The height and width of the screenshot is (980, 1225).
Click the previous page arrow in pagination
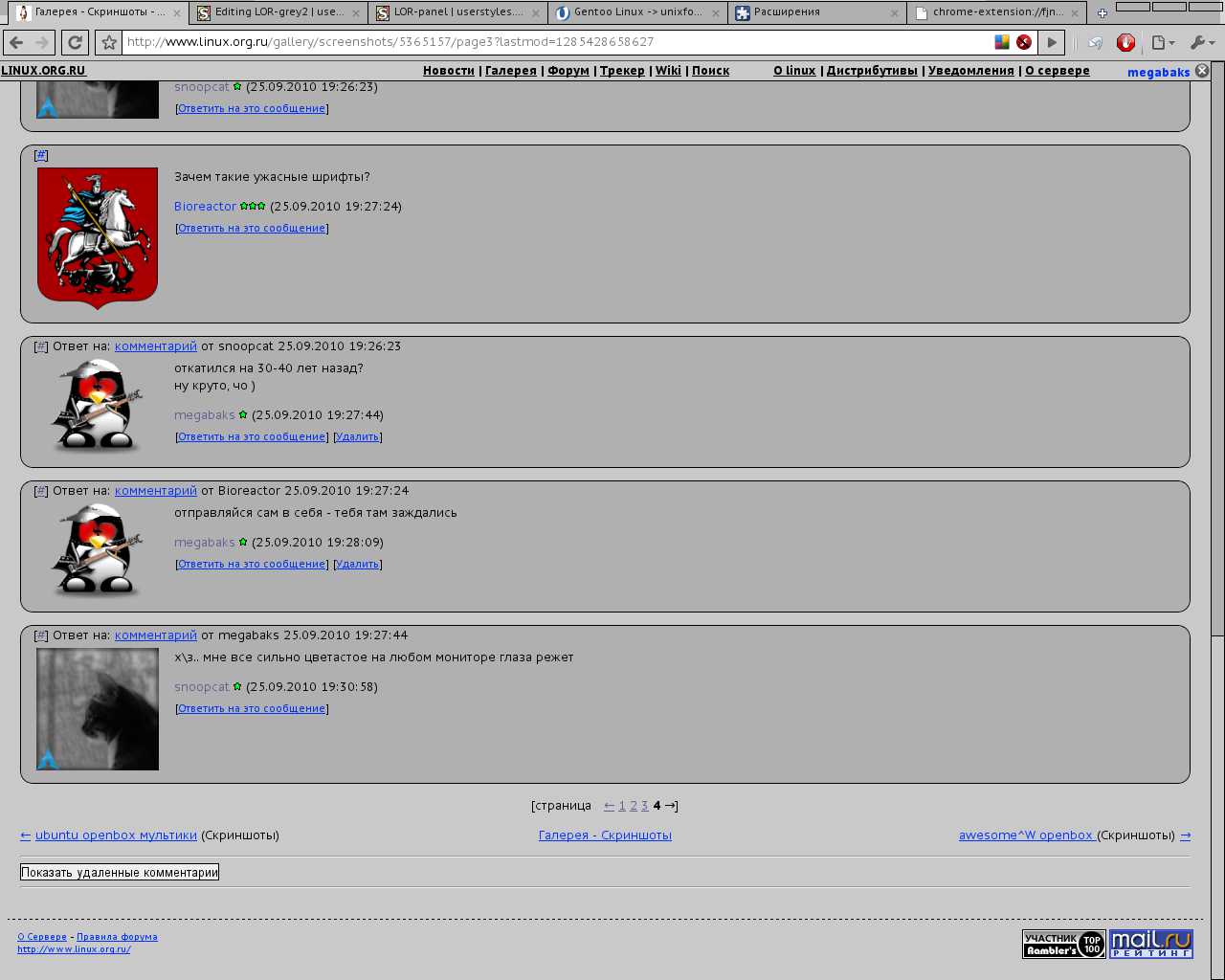tap(609, 806)
